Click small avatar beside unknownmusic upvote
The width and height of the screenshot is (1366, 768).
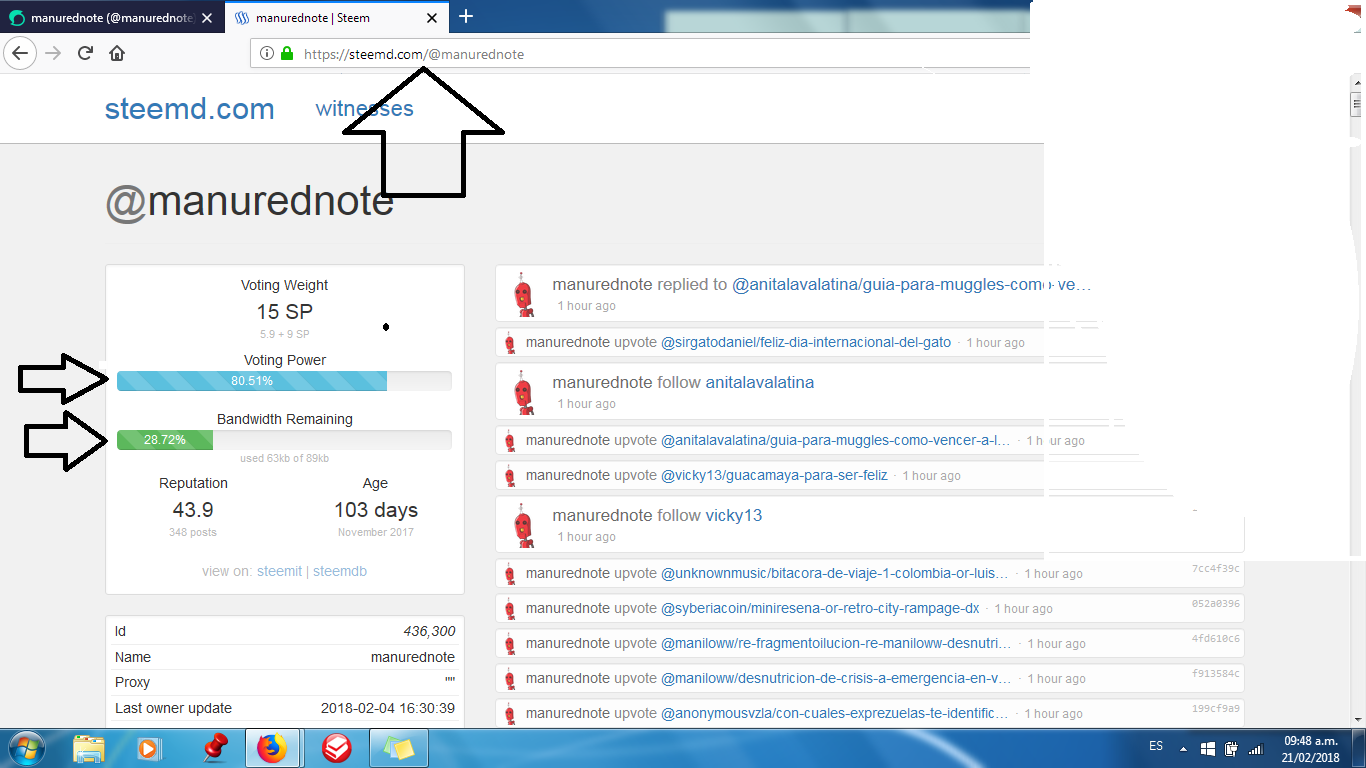510,574
